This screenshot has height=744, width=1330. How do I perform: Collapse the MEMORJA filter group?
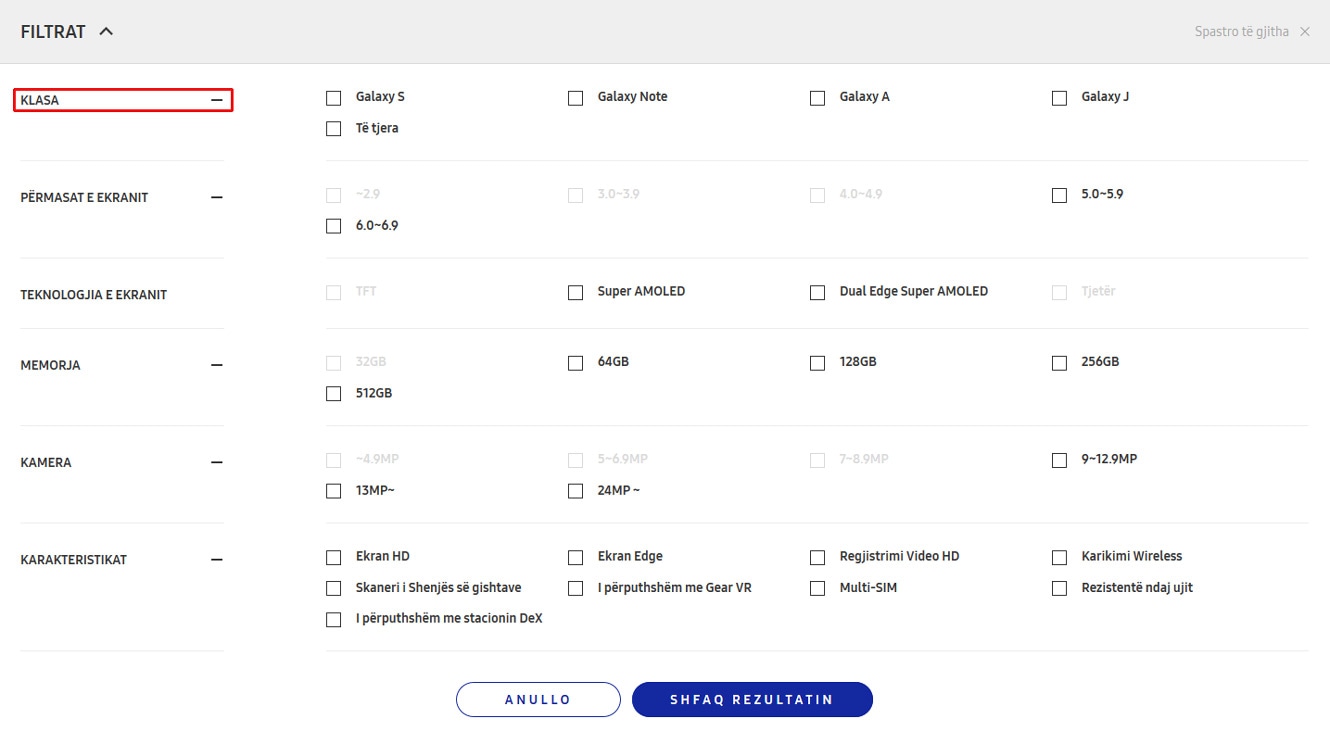[216, 365]
